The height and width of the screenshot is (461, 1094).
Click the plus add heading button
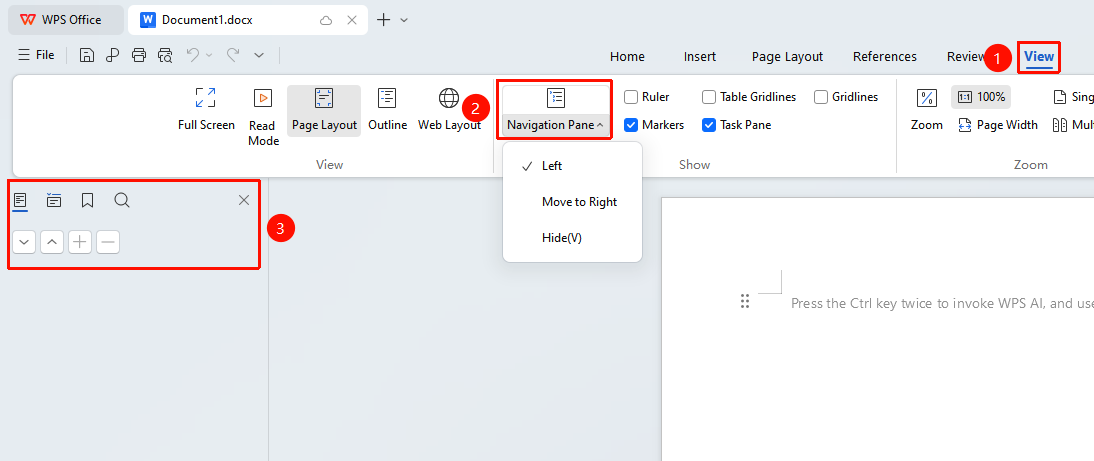tap(80, 242)
